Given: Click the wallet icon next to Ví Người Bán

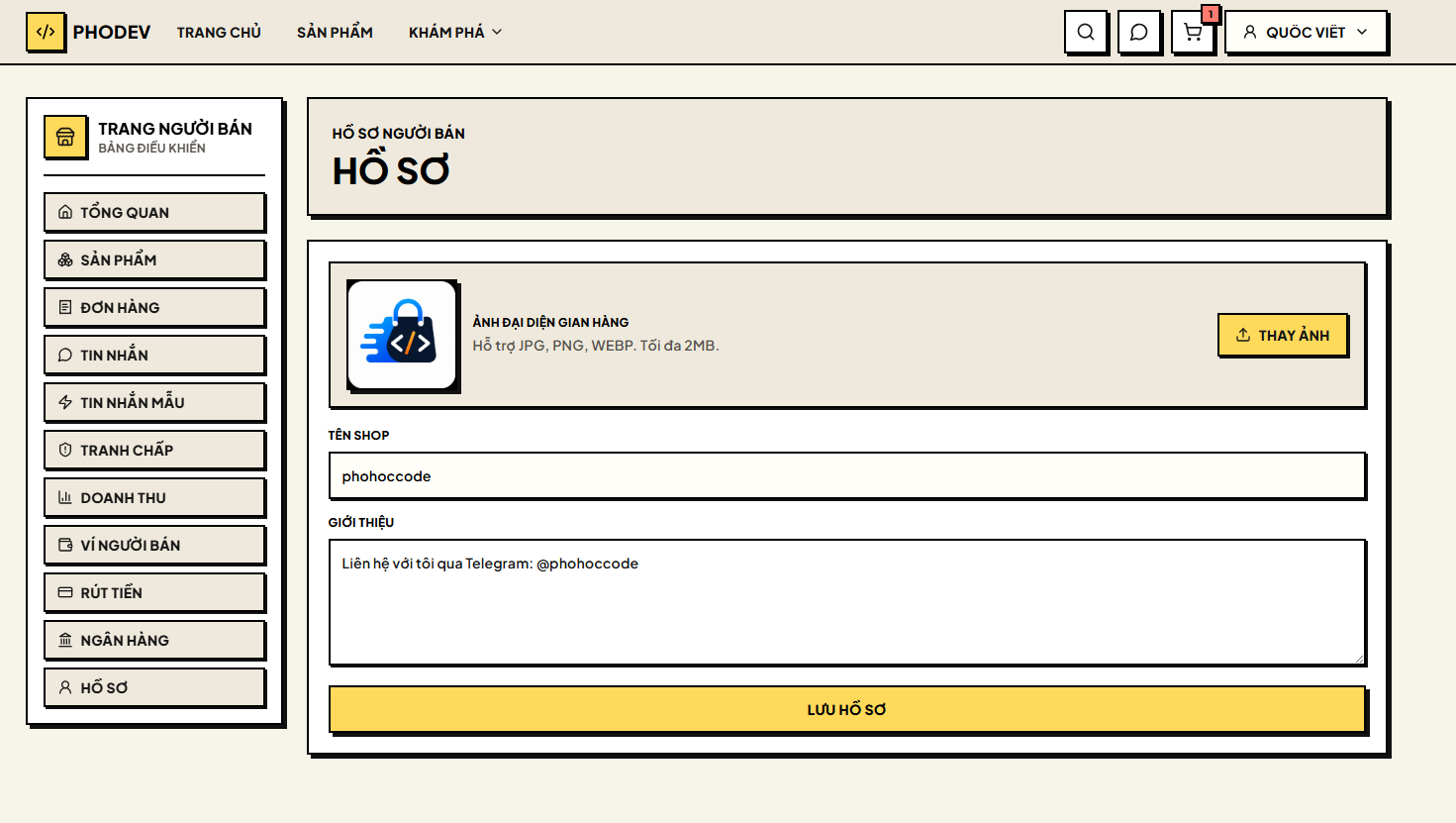Looking at the screenshot, I should [x=65, y=545].
